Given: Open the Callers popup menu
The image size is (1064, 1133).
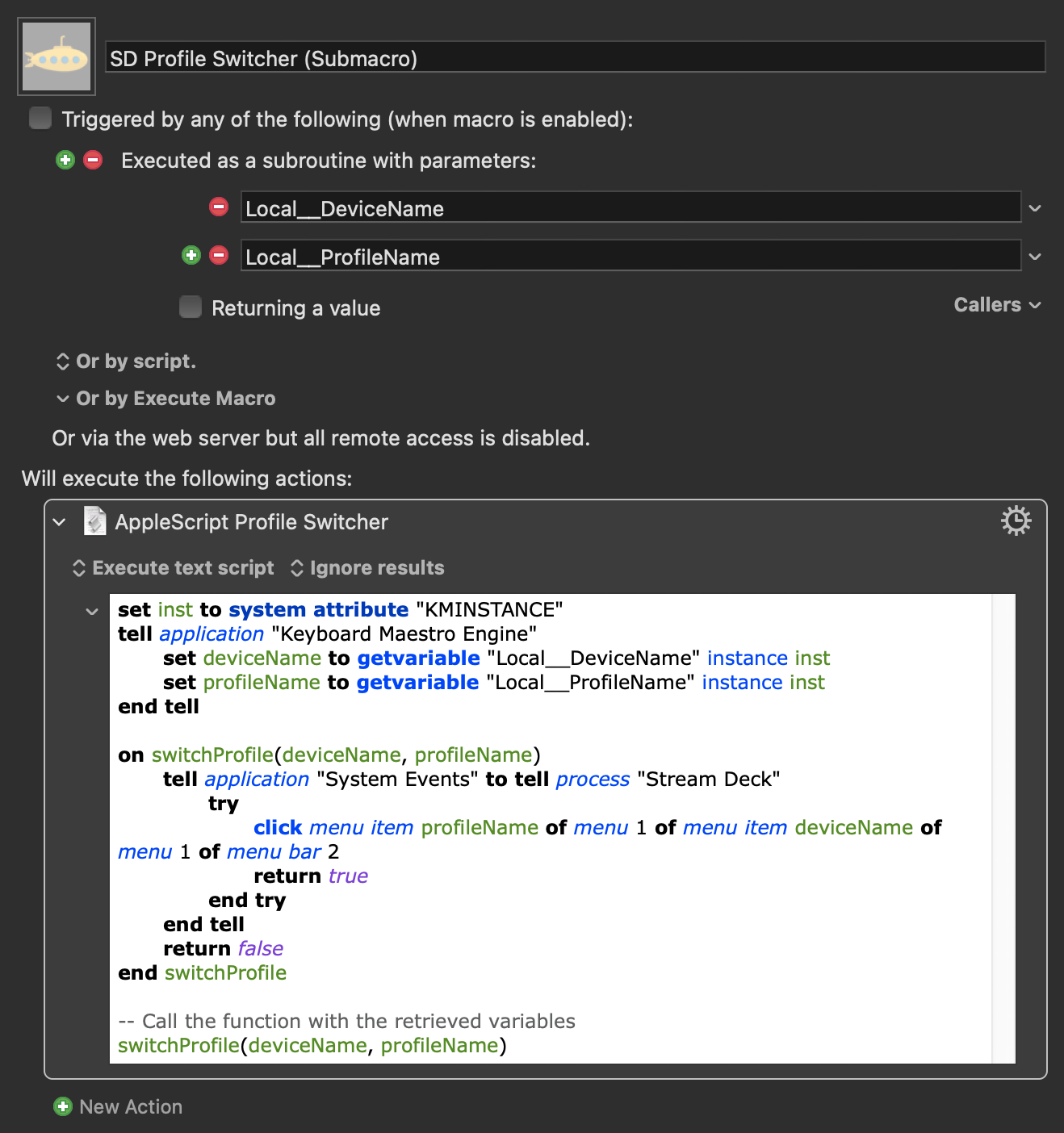Looking at the screenshot, I should click(x=997, y=305).
